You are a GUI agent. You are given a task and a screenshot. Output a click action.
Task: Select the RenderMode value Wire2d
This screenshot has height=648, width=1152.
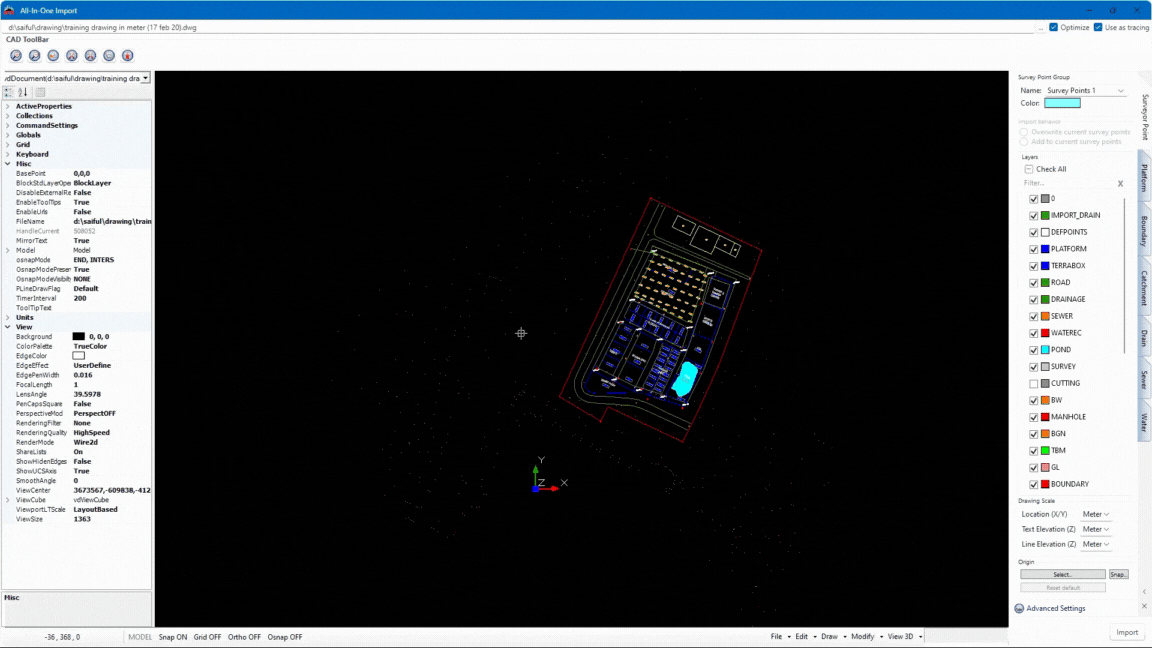click(x=85, y=442)
